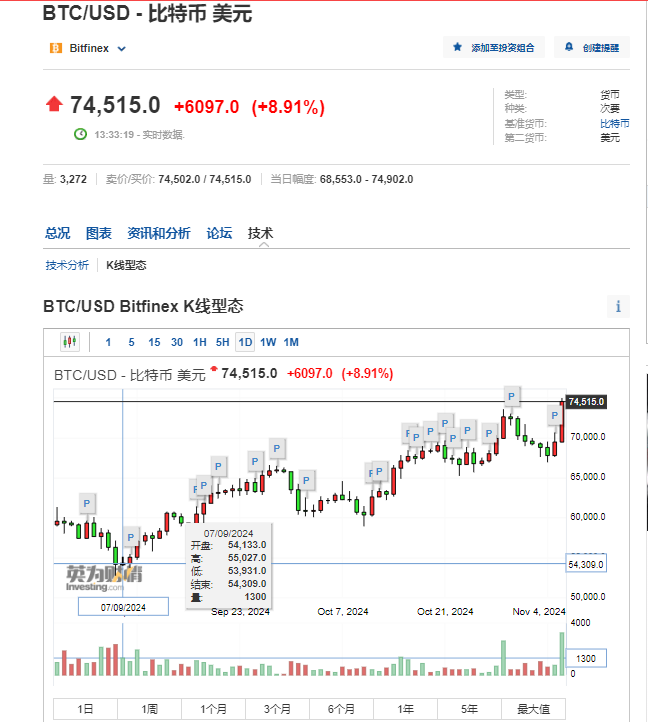Click the green clock real-time icon
648x722 pixels.
pyautogui.click(x=81, y=134)
